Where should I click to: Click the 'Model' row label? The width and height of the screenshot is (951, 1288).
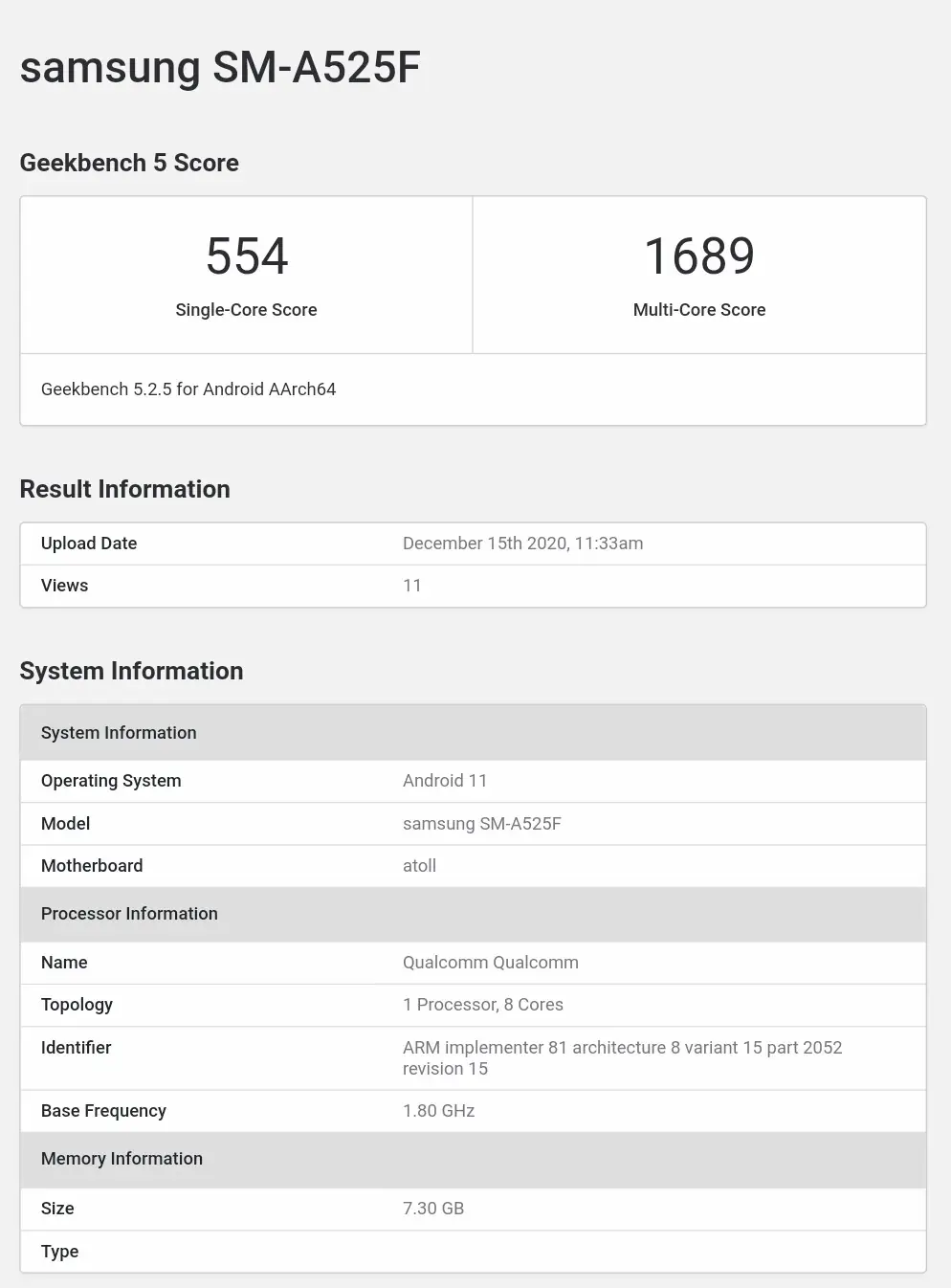tap(65, 824)
